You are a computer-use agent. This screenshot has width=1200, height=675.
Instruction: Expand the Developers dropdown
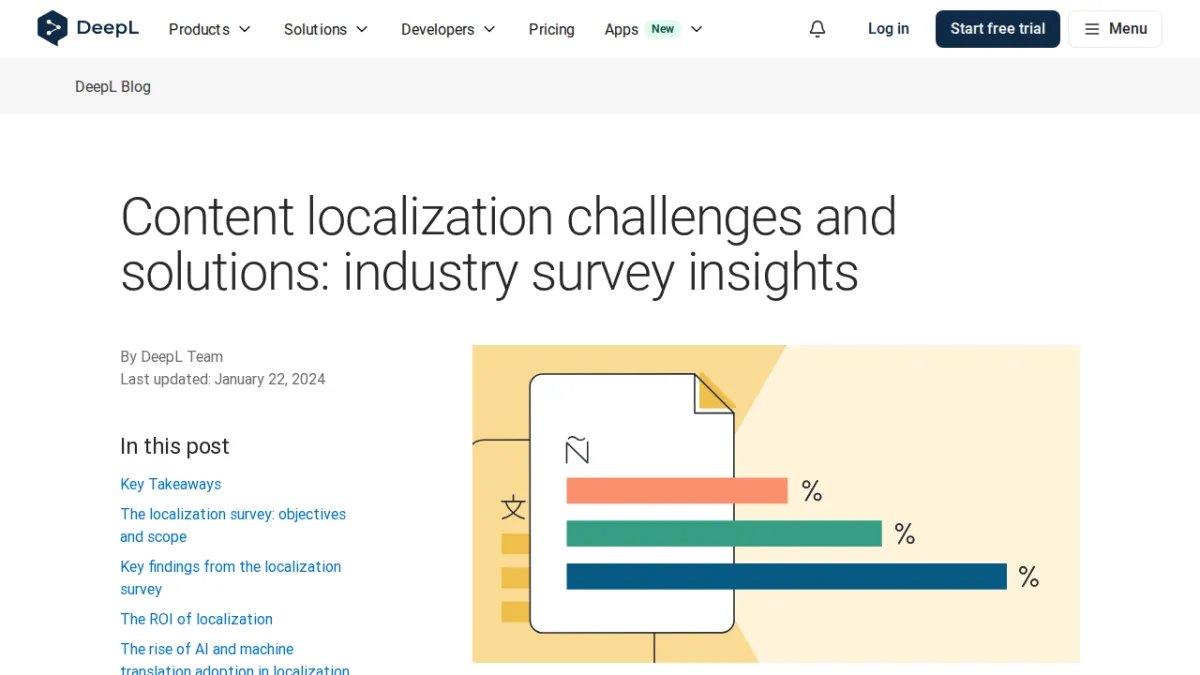[448, 29]
